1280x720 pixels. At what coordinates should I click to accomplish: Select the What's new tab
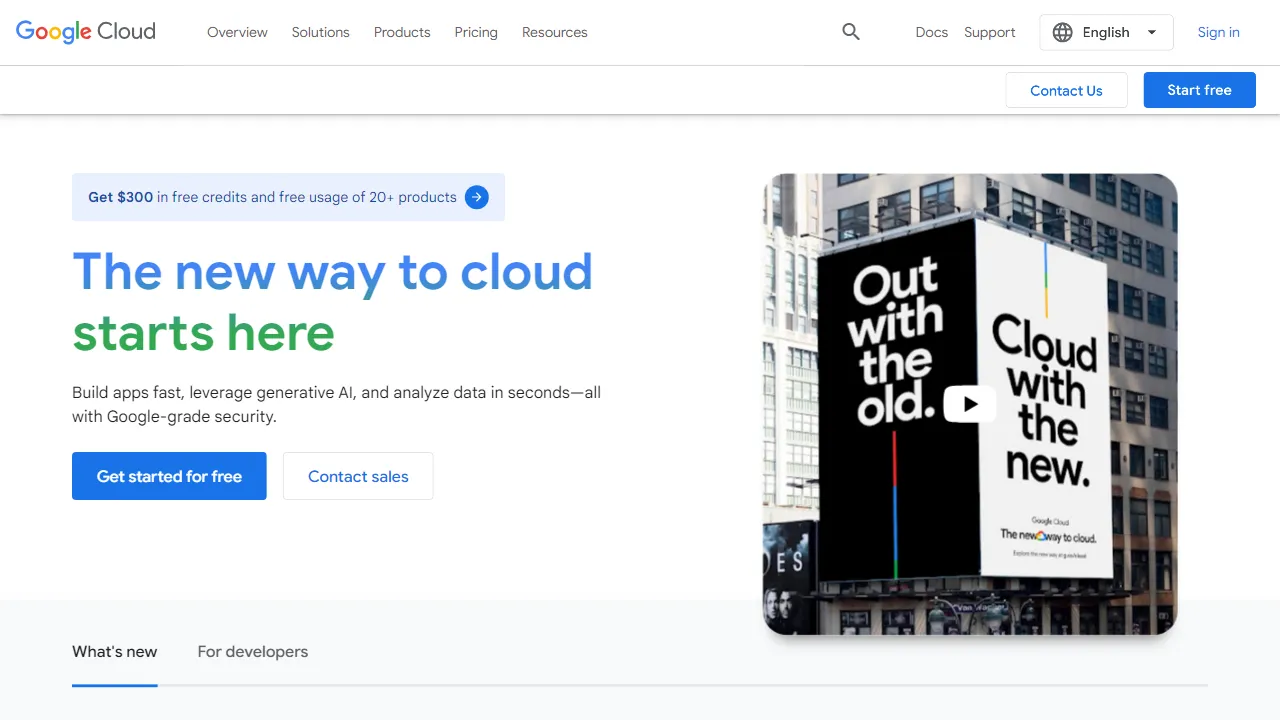[115, 652]
